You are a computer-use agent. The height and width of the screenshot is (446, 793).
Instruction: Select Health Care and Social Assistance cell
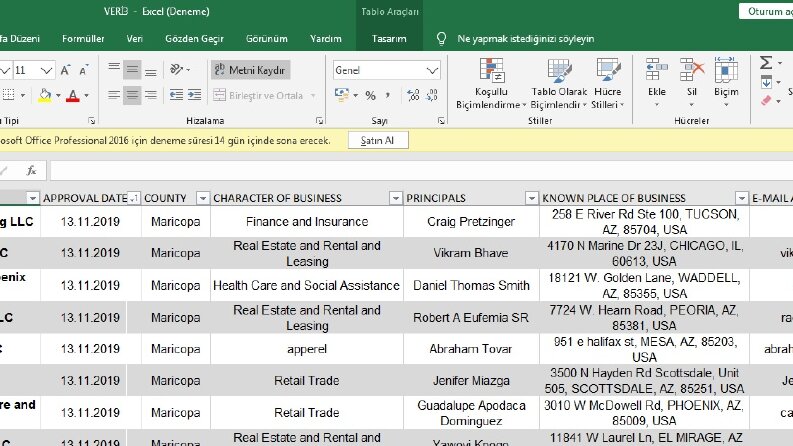pos(307,285)
